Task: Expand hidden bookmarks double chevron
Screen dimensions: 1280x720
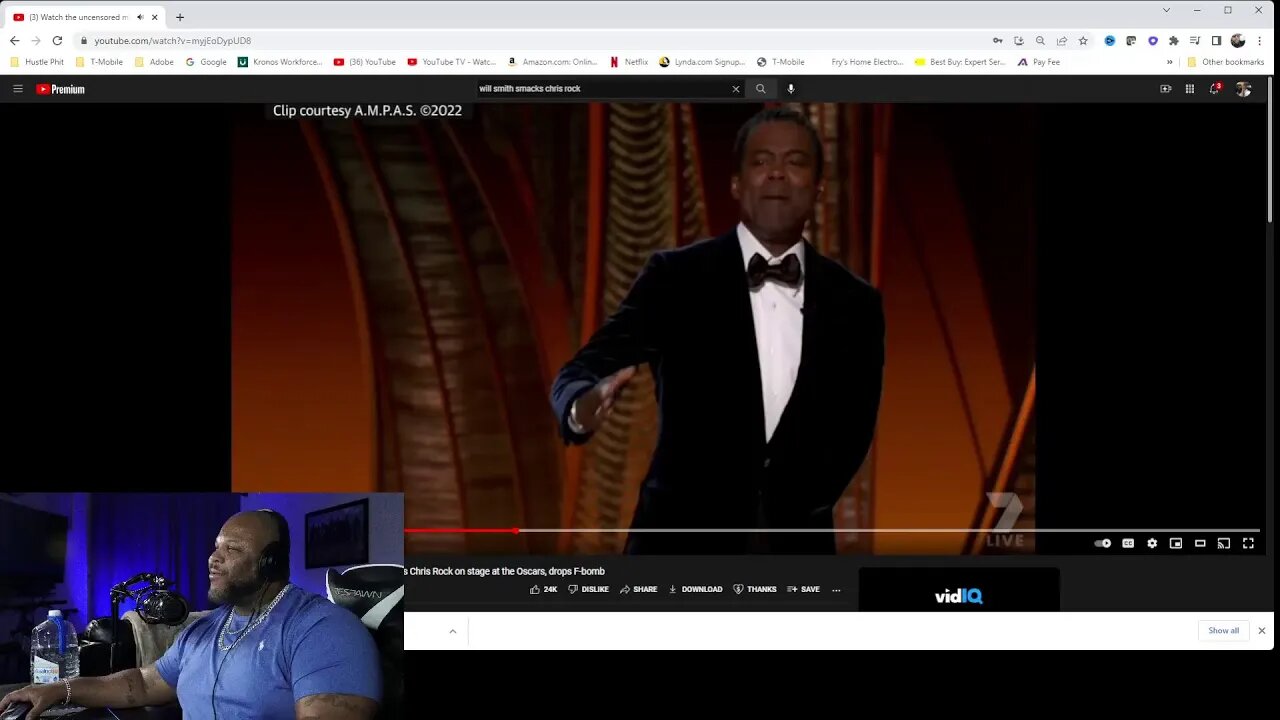Action: tap(1169, 62)
